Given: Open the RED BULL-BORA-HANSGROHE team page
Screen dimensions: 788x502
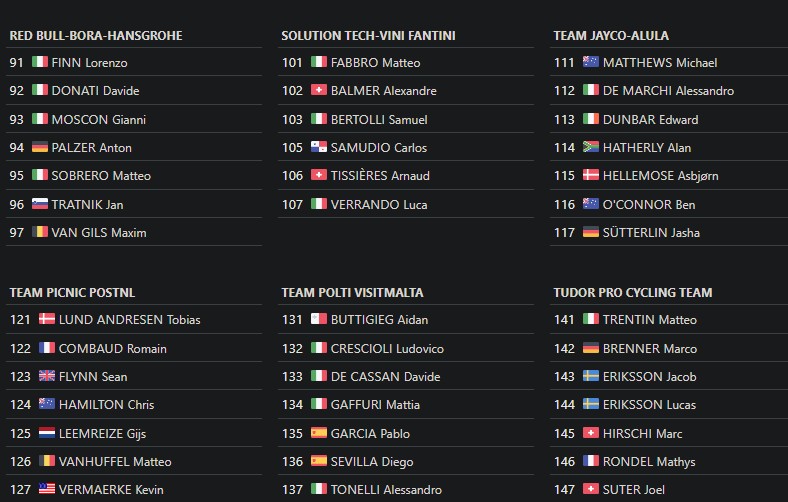Looking at the screenshot, I should pos(96,36).
